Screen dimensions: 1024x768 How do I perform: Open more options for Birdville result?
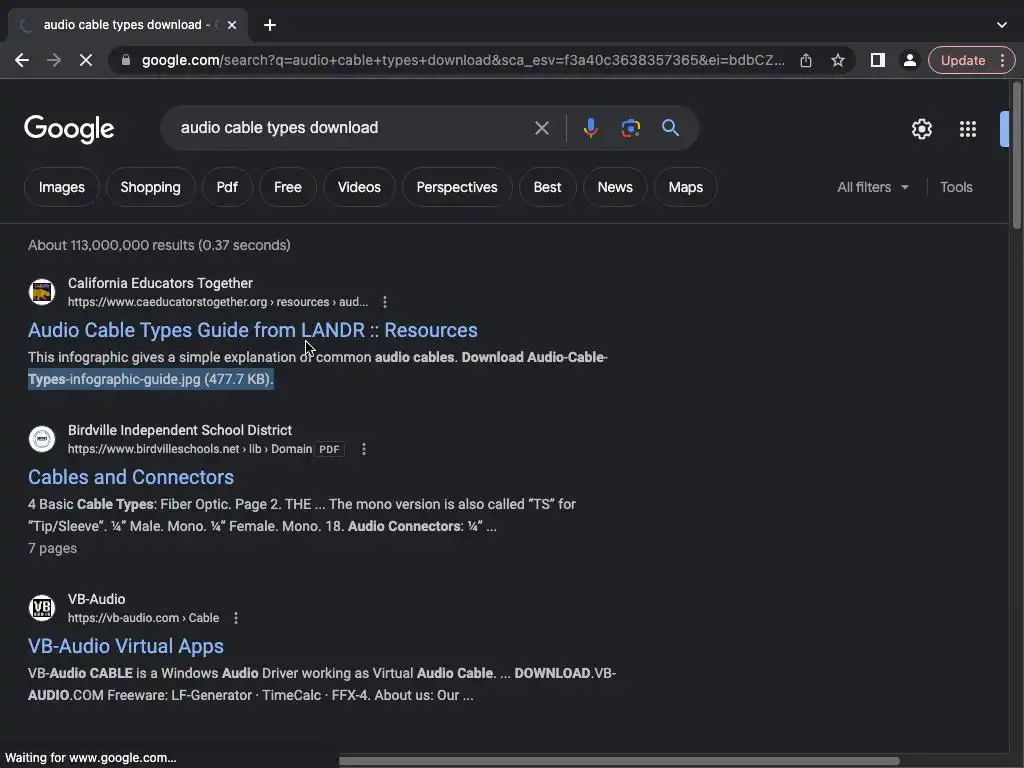pyautogui.click(x=364, y=449)
